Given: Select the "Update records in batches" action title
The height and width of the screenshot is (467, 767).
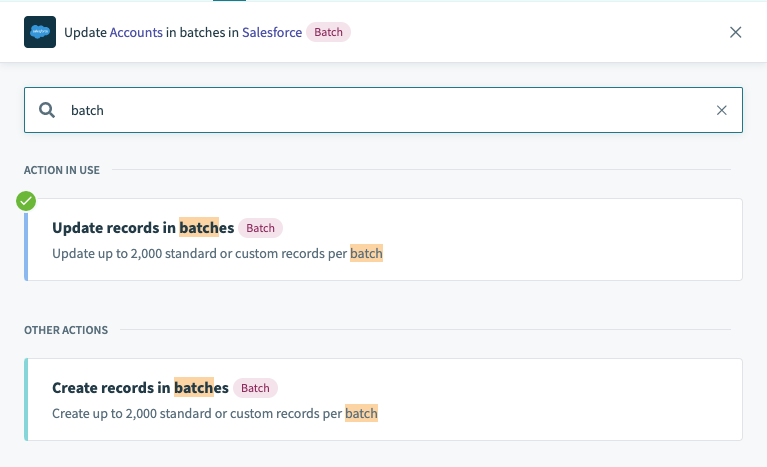Looking at the screenshot, I should click(142, 228).
